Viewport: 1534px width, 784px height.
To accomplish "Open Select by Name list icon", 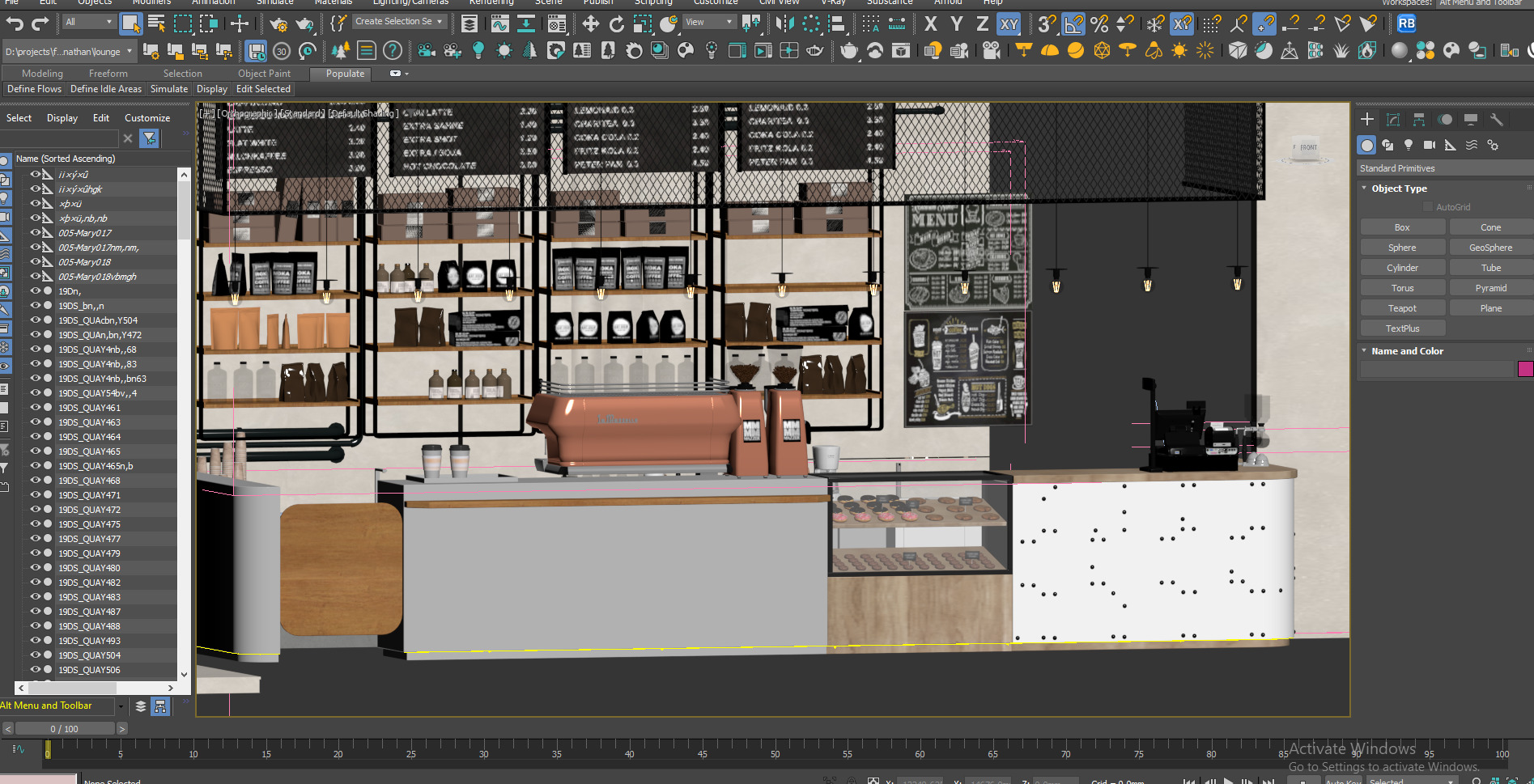I will [156, 23].
